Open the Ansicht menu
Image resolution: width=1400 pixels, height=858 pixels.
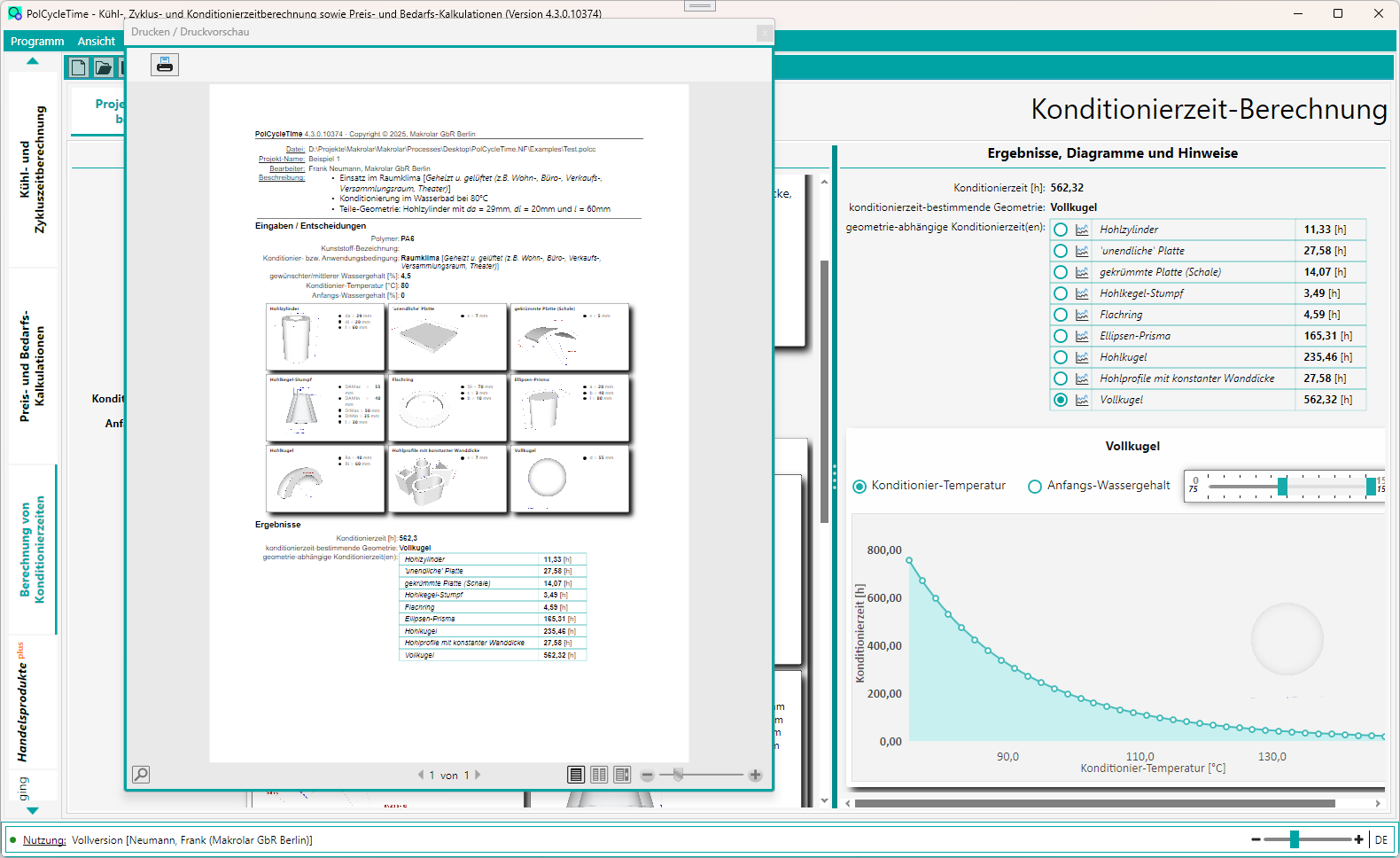[97, 41]
